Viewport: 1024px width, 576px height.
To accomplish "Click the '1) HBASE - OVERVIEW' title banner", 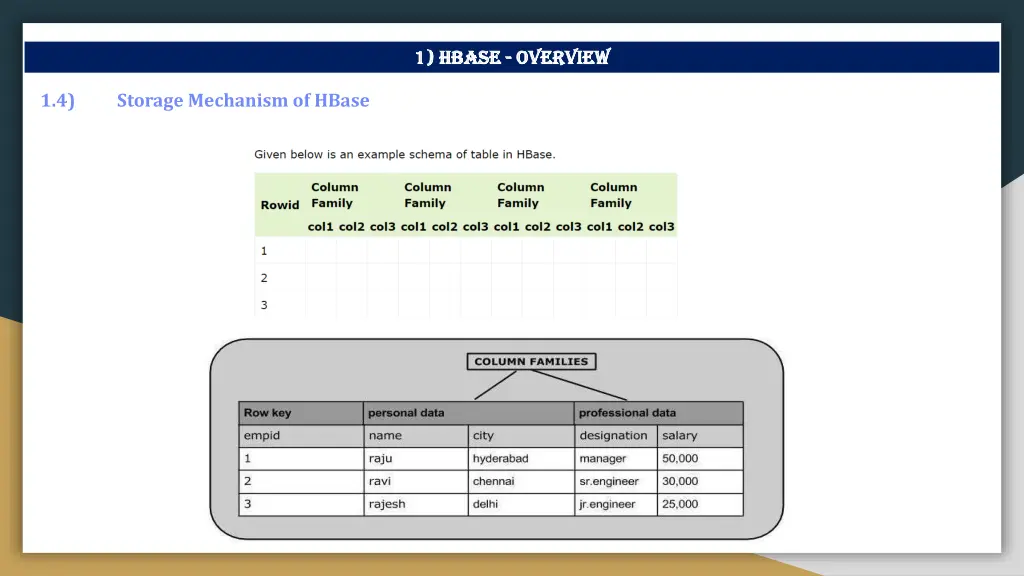I will (512, 57).
